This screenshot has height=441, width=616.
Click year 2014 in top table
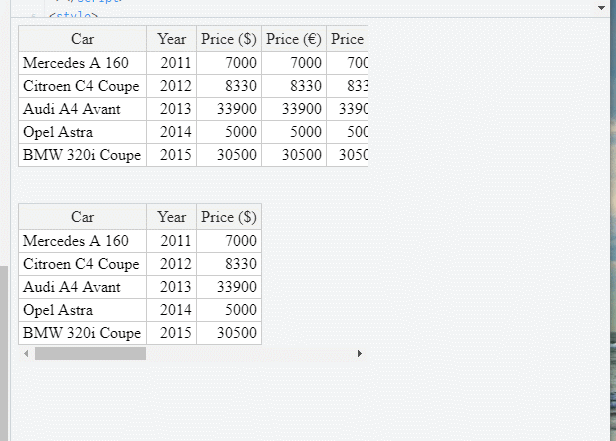pos(172,132)
